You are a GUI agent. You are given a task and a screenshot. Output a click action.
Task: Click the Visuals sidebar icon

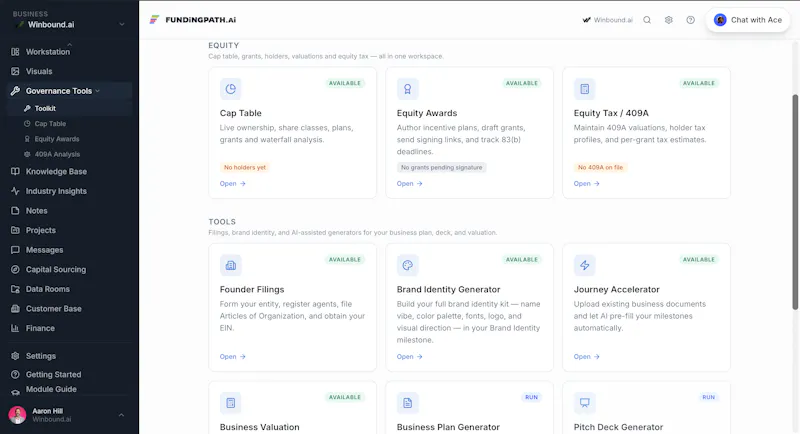pyautogui.click(x=15, y=71)
